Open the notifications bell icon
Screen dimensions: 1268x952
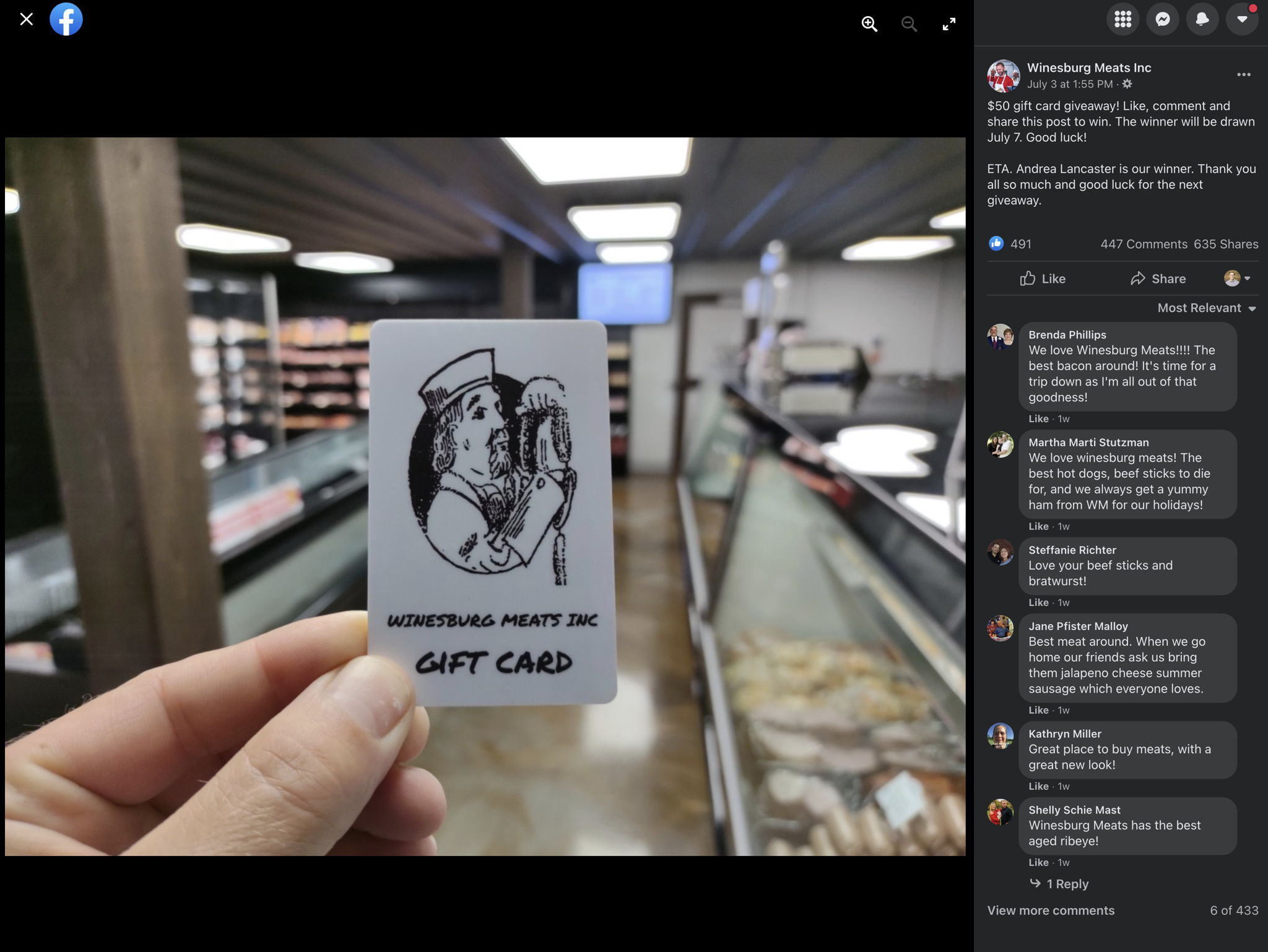click(1201, 18)
